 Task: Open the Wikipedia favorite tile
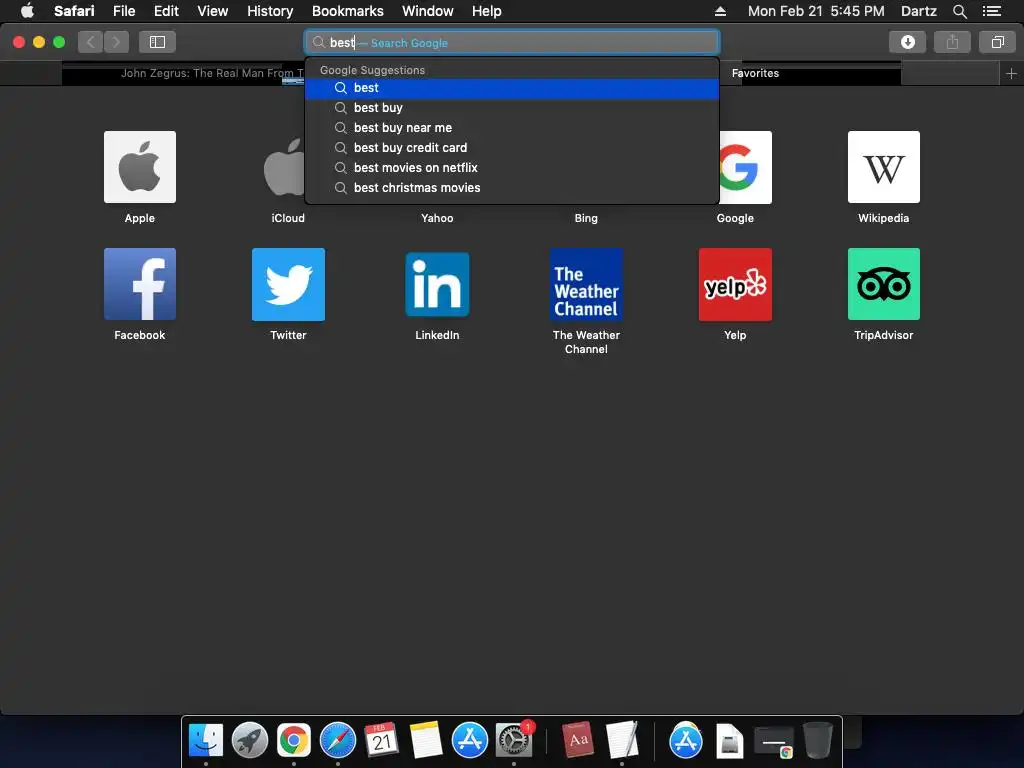click(884, 167)
